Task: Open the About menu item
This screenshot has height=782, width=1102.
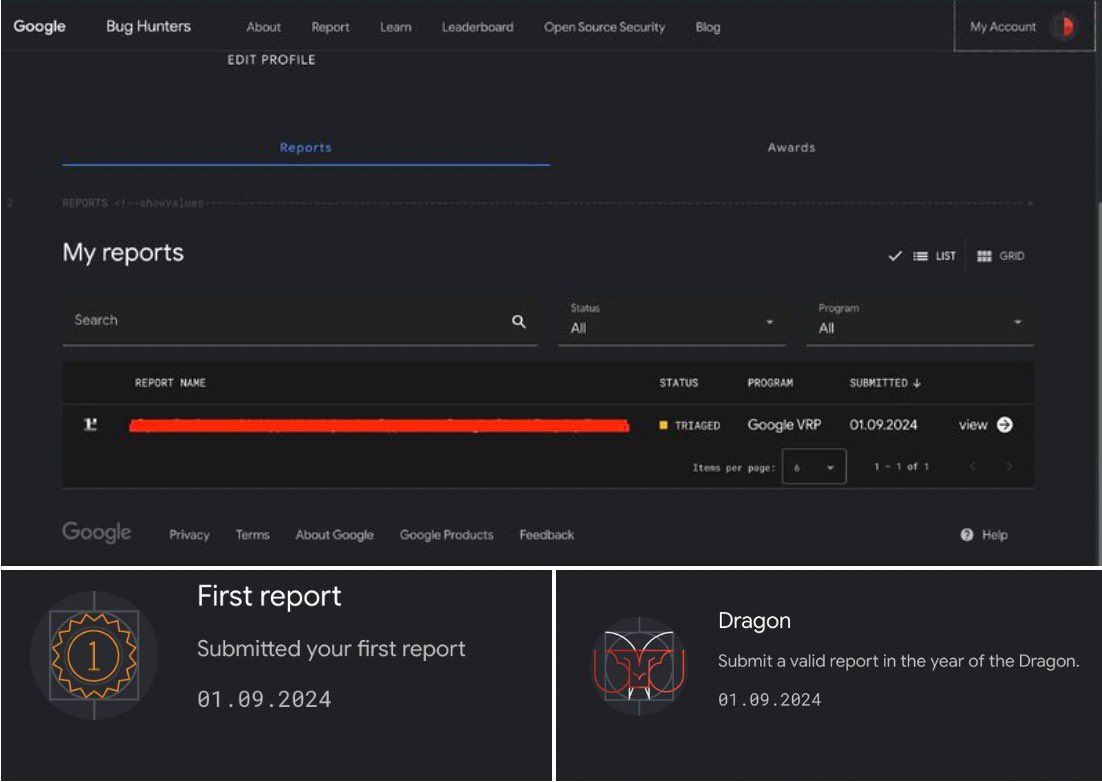Action: (x=264, y=27)
